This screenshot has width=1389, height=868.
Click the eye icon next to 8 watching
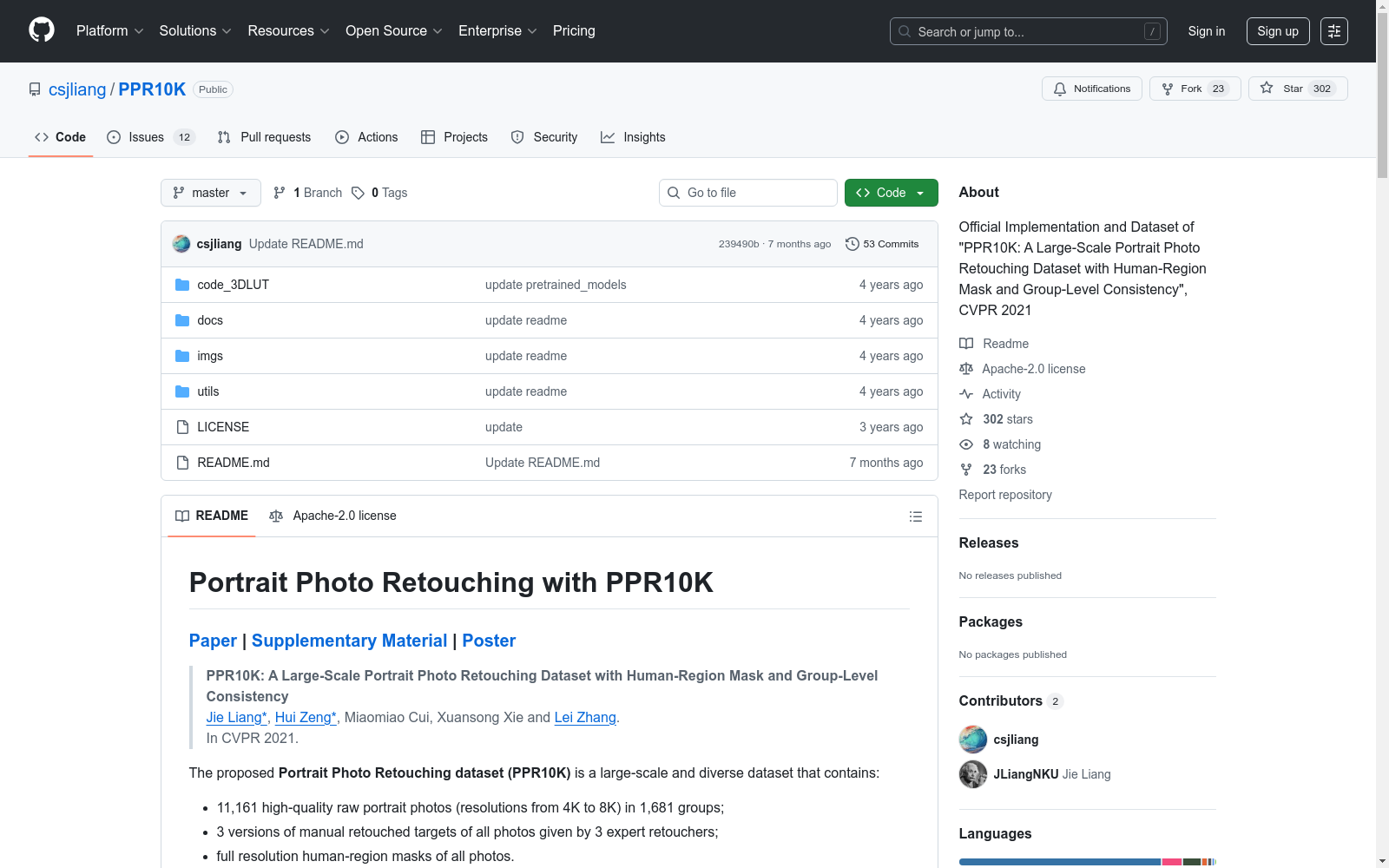tap(966, 444)
